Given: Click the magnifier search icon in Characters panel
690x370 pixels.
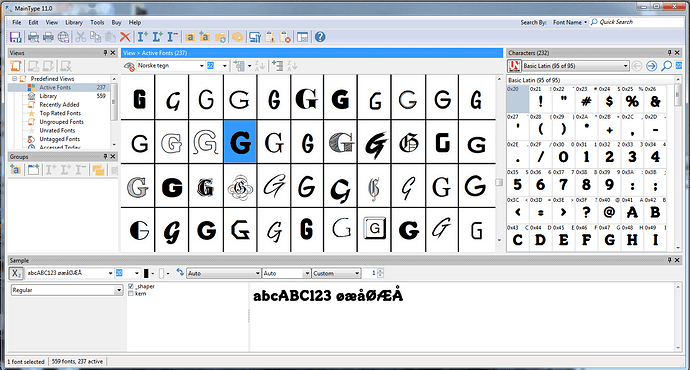Looking at the screenshot, I should pos(666,66).
